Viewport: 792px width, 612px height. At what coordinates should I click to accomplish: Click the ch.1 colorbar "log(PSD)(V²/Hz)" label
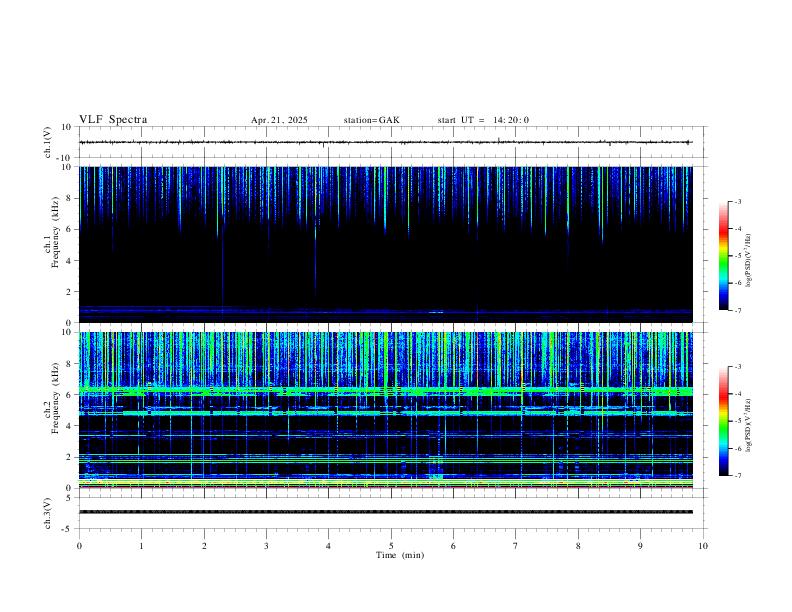coord(748,260)
